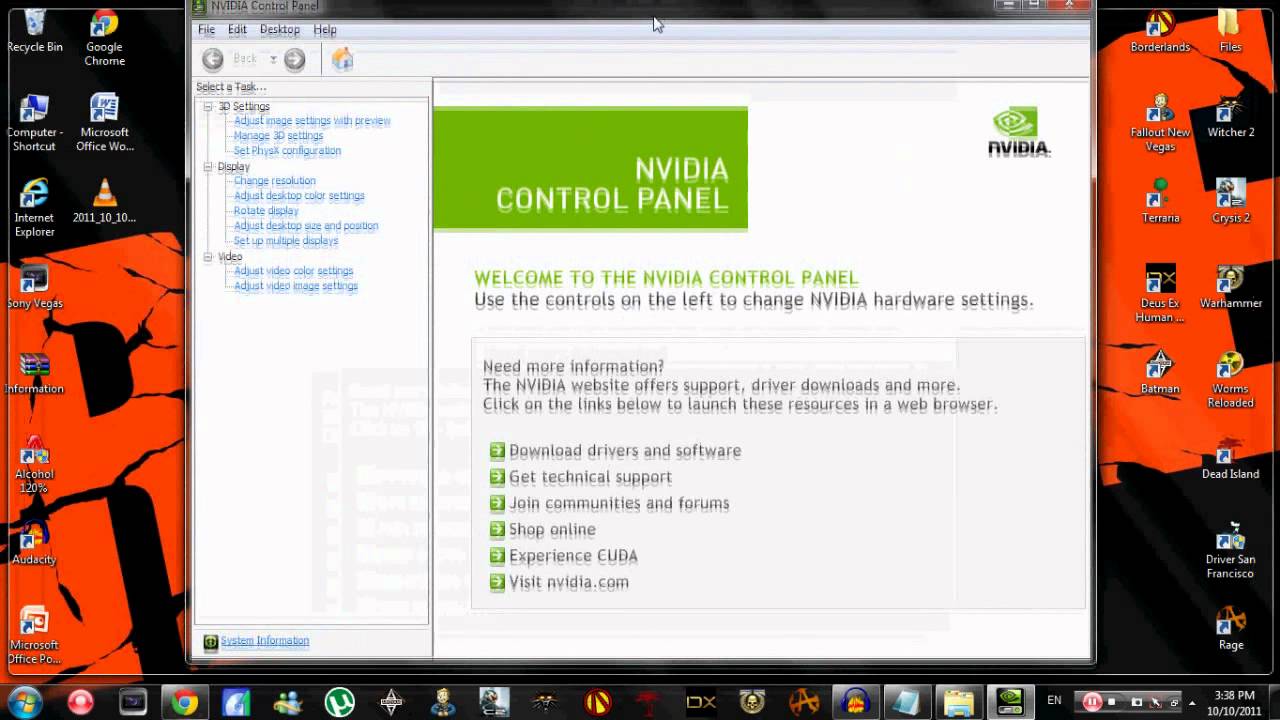
Task: Select the Microsoft Office Word desktop icon
Action: (104, 123)
